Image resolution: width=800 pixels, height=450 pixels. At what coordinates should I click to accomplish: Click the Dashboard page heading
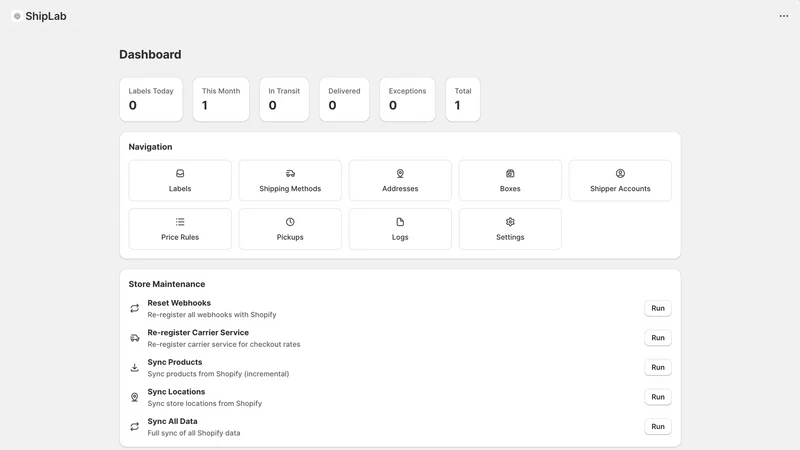coord(150,55)
